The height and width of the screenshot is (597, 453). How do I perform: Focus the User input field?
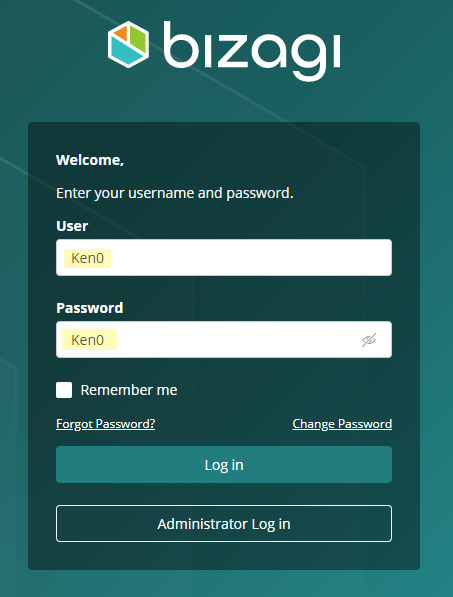tap(224, 257)
